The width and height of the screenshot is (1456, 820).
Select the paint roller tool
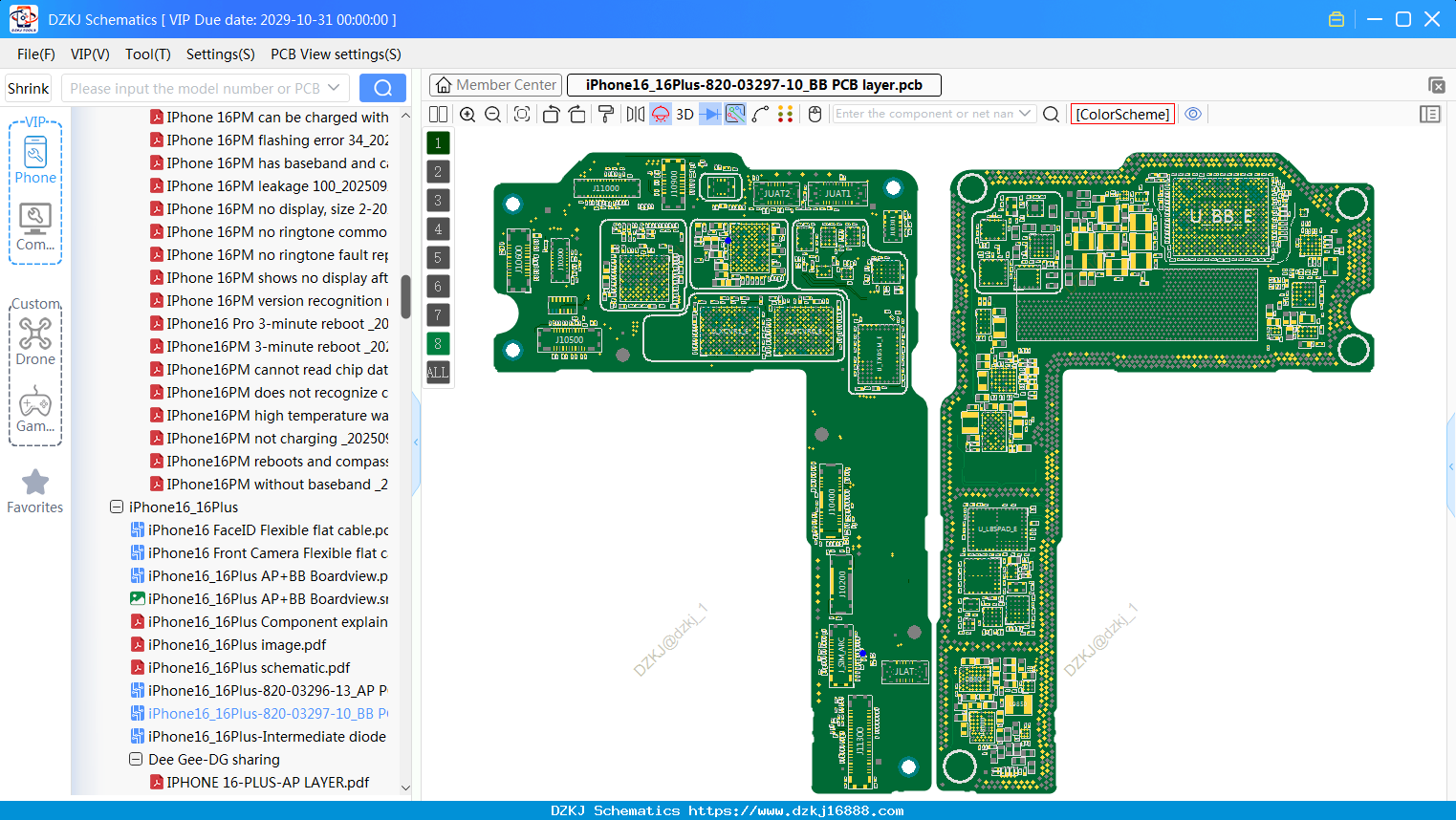[x=606, y=114]
